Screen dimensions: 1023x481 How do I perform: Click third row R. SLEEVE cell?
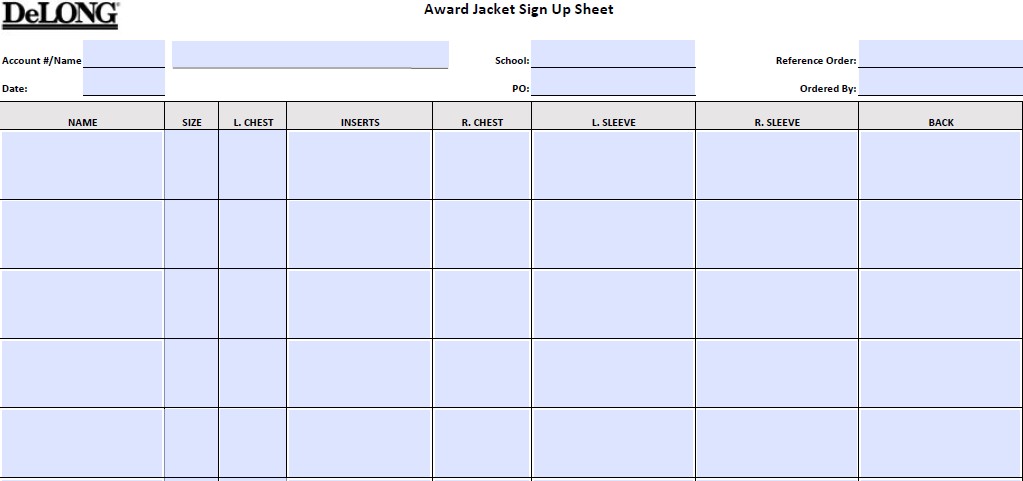(777, 304)
